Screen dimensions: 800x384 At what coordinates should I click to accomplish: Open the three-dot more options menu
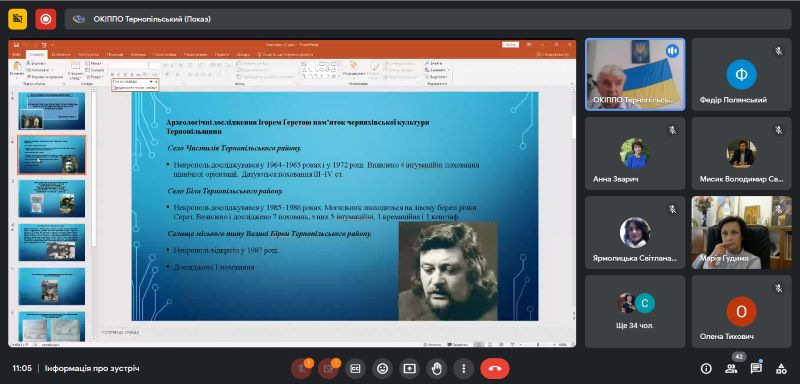pos(464,368)
